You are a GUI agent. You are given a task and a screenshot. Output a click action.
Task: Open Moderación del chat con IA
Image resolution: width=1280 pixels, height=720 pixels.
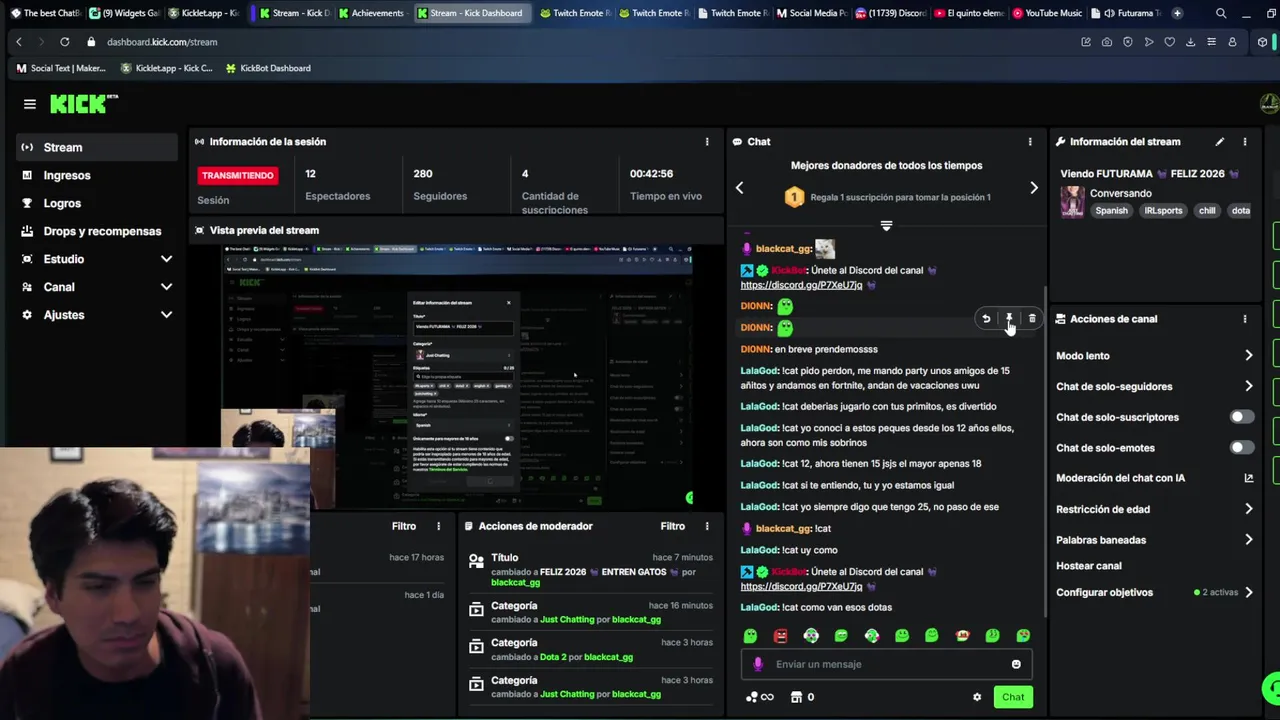[1155, 478]
